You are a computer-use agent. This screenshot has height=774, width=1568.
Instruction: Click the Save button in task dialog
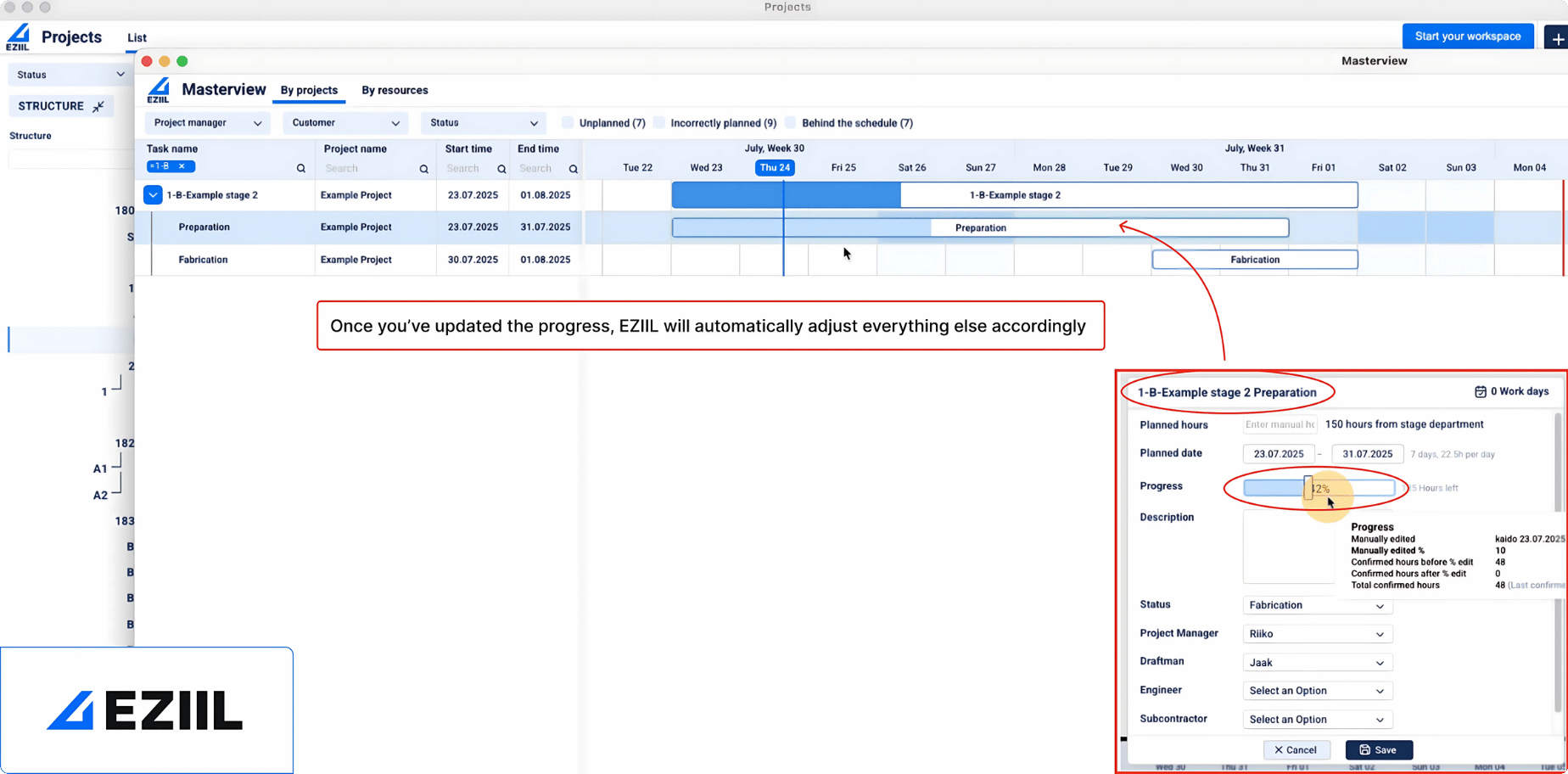pos(1379,750)
